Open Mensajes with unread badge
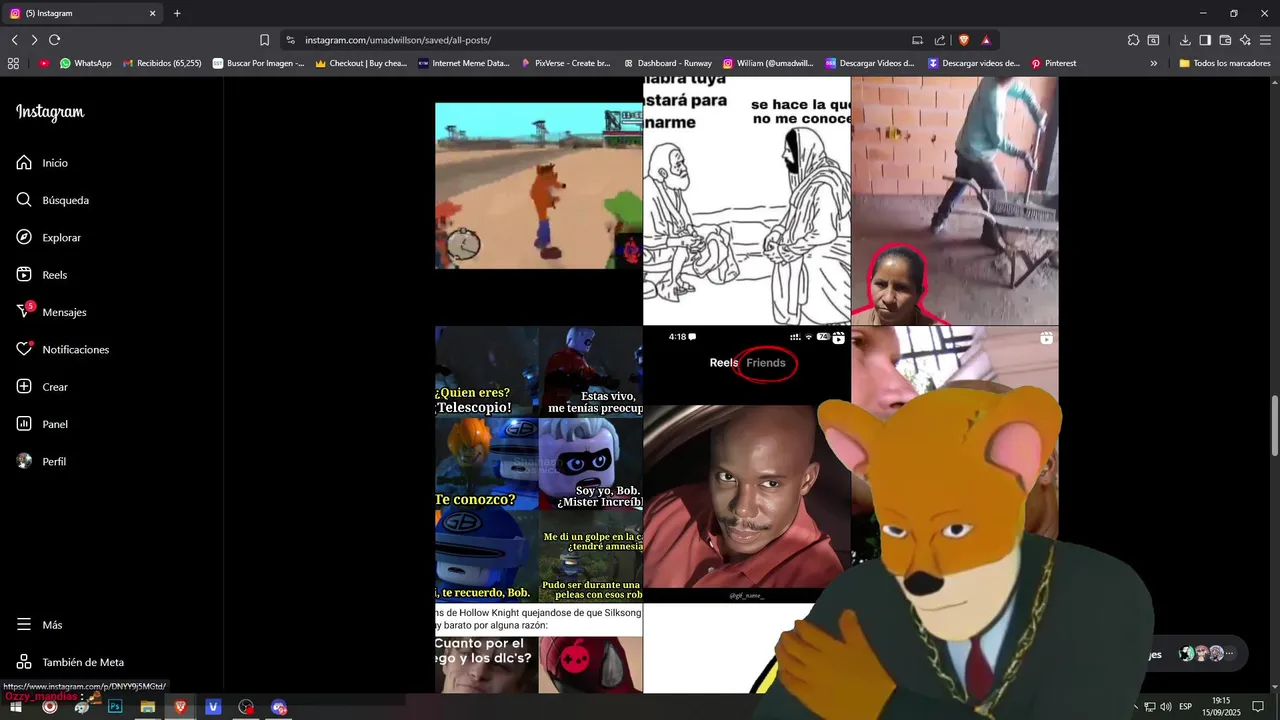 click(51, 312)
